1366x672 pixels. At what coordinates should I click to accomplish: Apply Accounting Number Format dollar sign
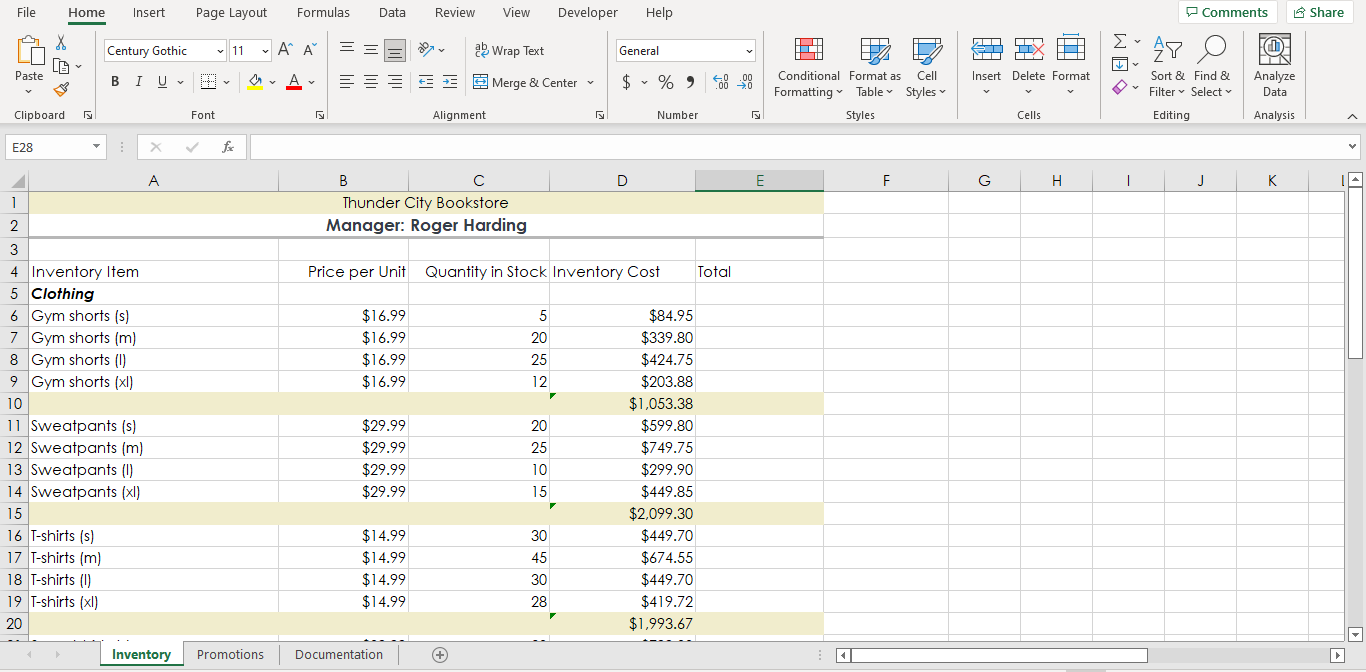pos(627,83)
